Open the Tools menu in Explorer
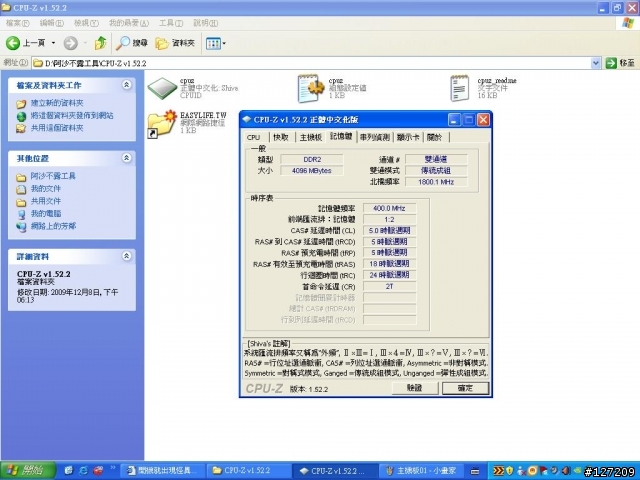The height and width of the screenshot is (480, 640). click(171, 23)
